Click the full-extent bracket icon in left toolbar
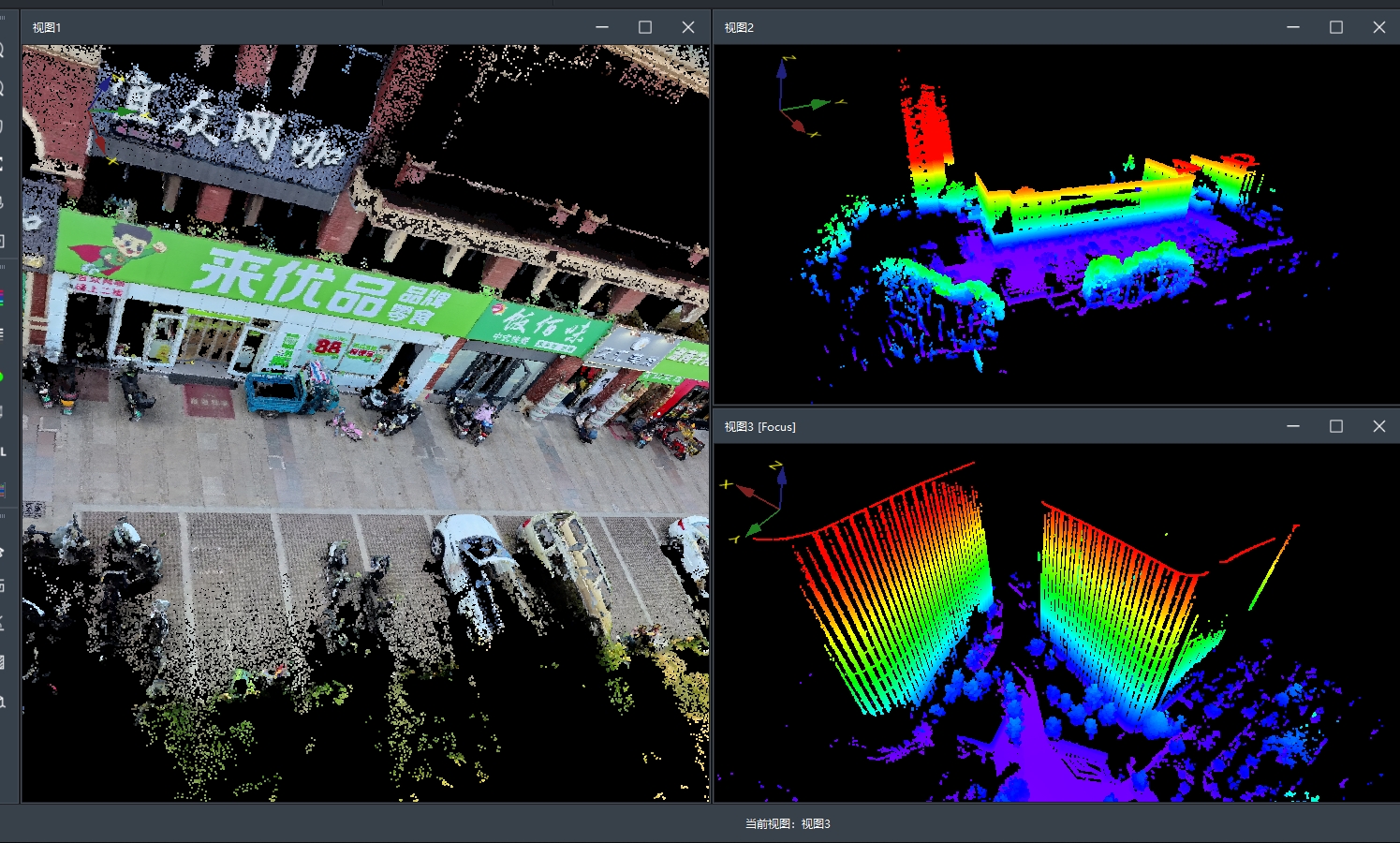 (3, 164)
